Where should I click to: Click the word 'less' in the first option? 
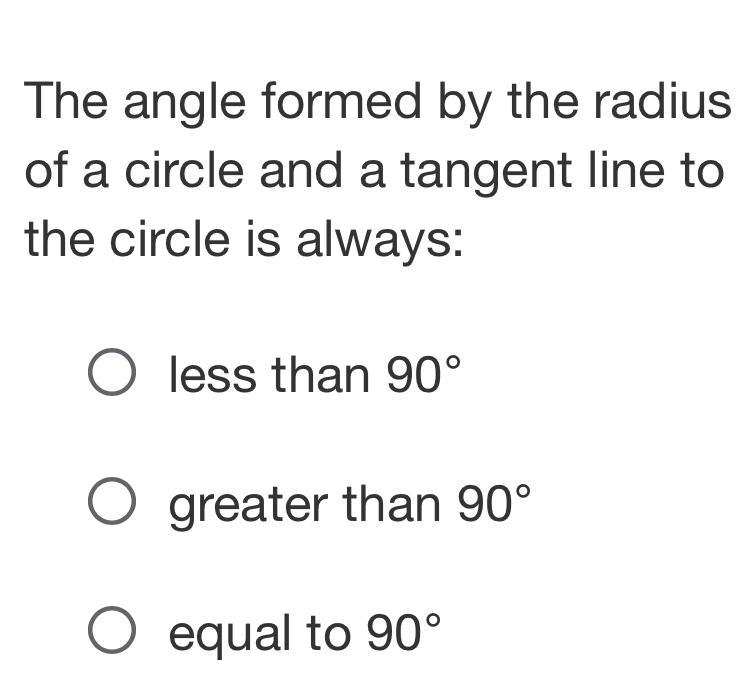(x=213, y=375)
